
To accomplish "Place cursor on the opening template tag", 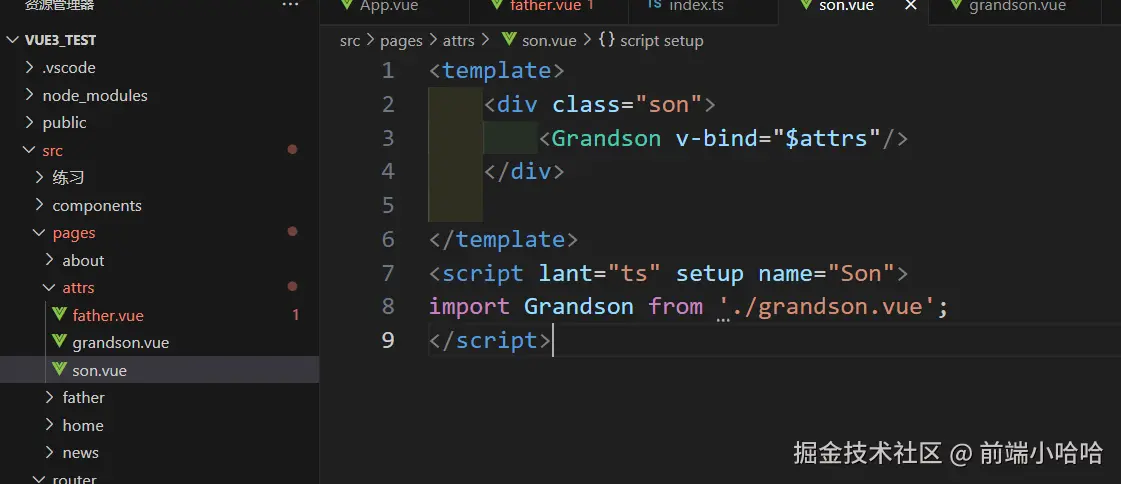I will point(497,71).
